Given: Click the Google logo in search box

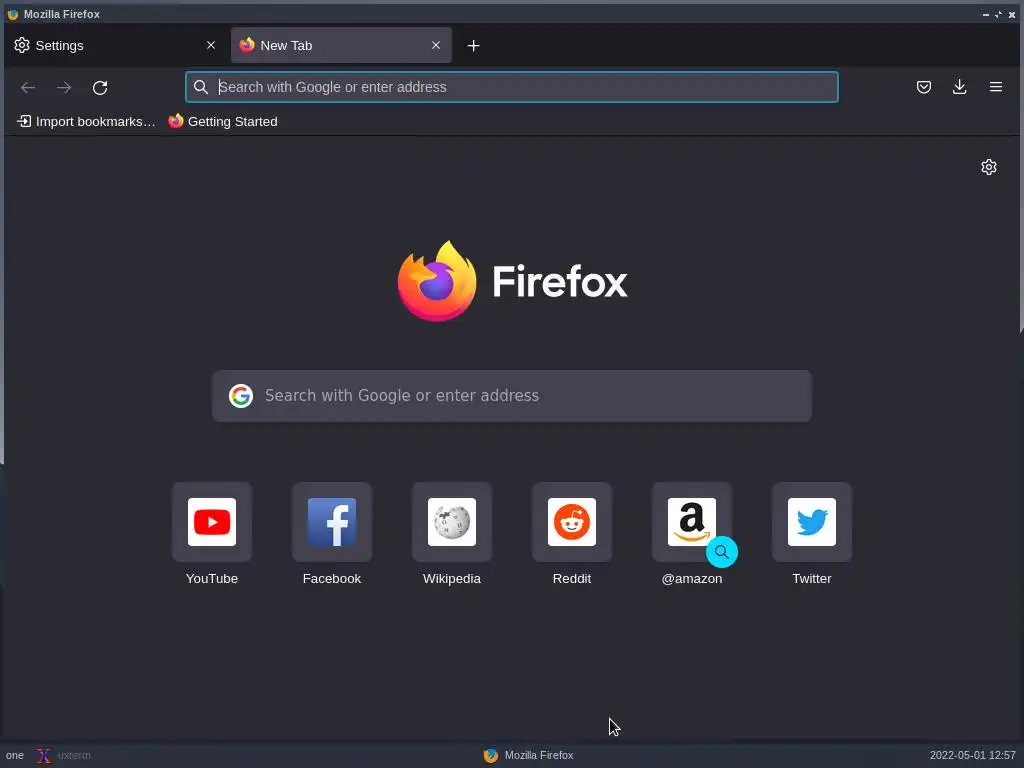Looking at the screenshot, I should point(241,396).
